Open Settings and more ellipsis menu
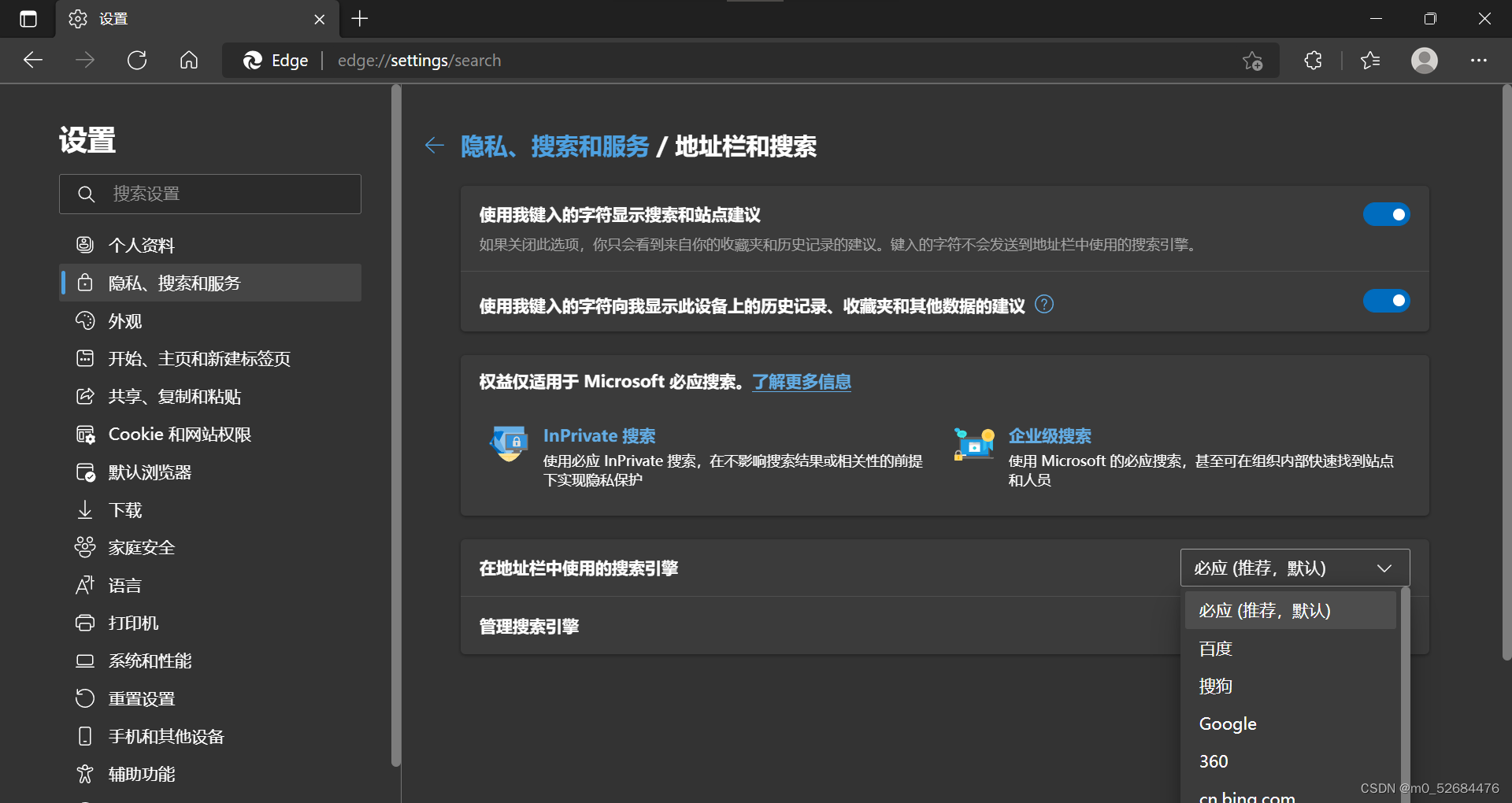This screenshot has width=1512, height=803. (1479, 61)
